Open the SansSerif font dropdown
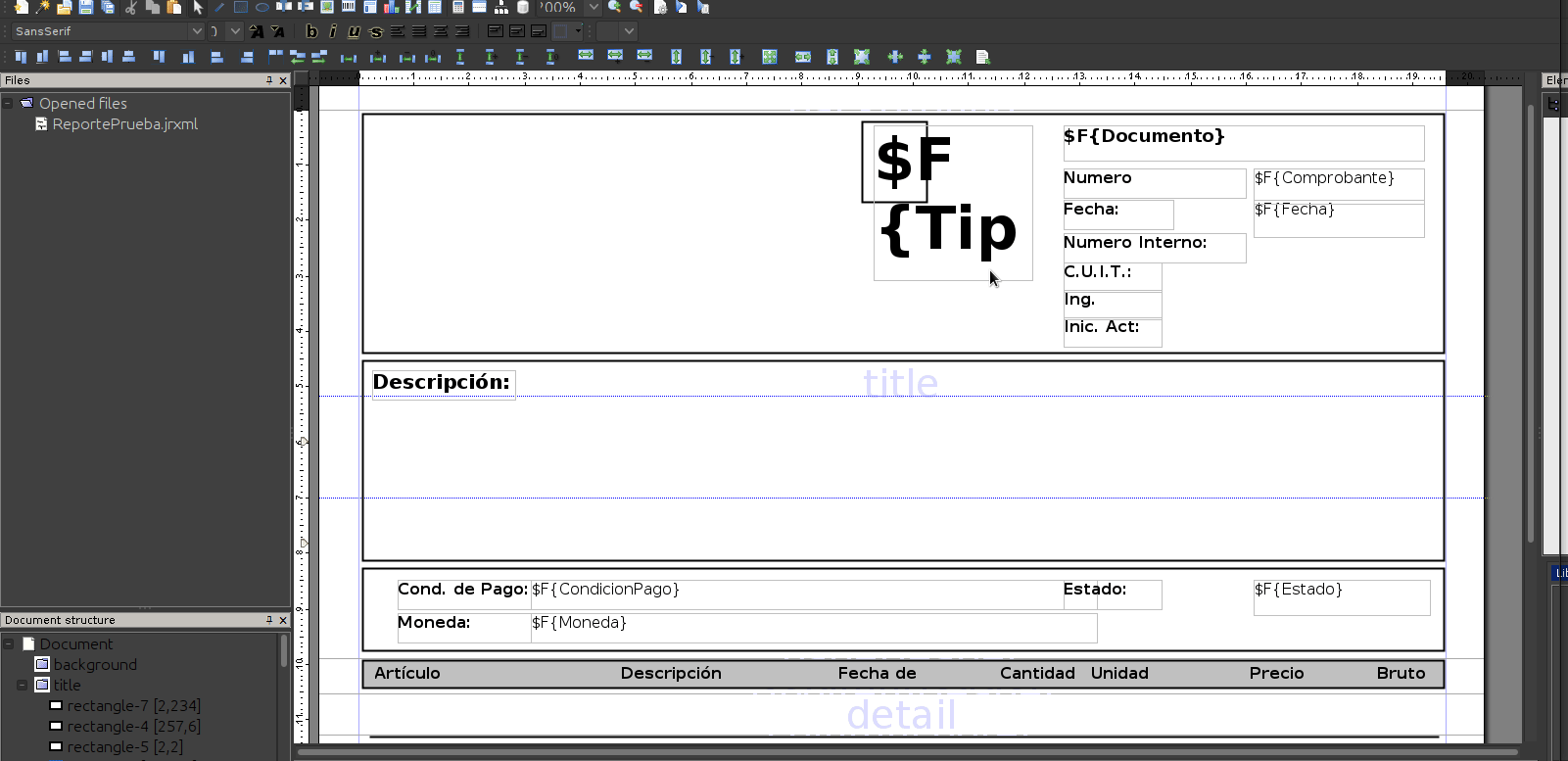 196,31
